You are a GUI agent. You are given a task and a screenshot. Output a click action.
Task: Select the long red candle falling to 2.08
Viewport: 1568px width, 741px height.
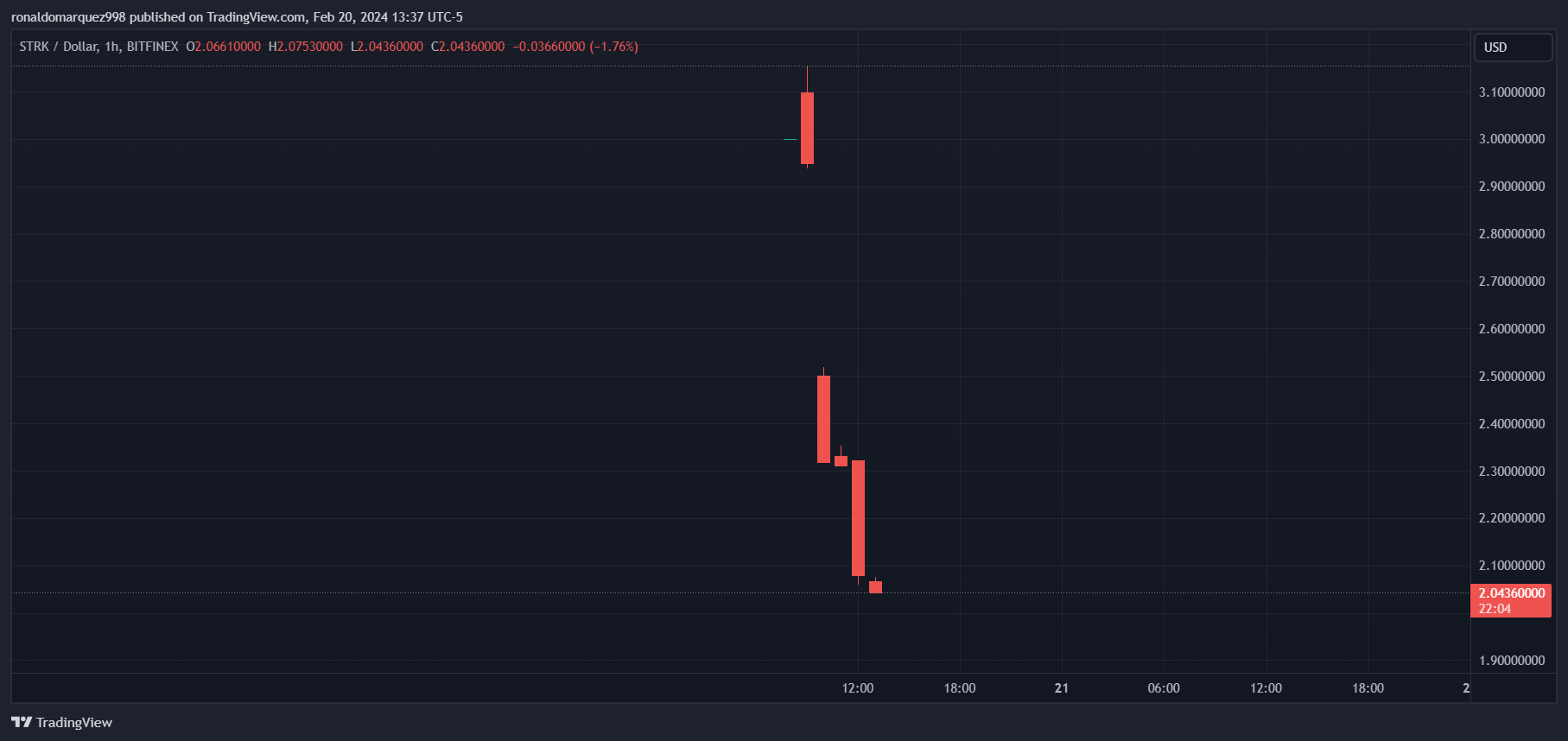coord(858,518)
